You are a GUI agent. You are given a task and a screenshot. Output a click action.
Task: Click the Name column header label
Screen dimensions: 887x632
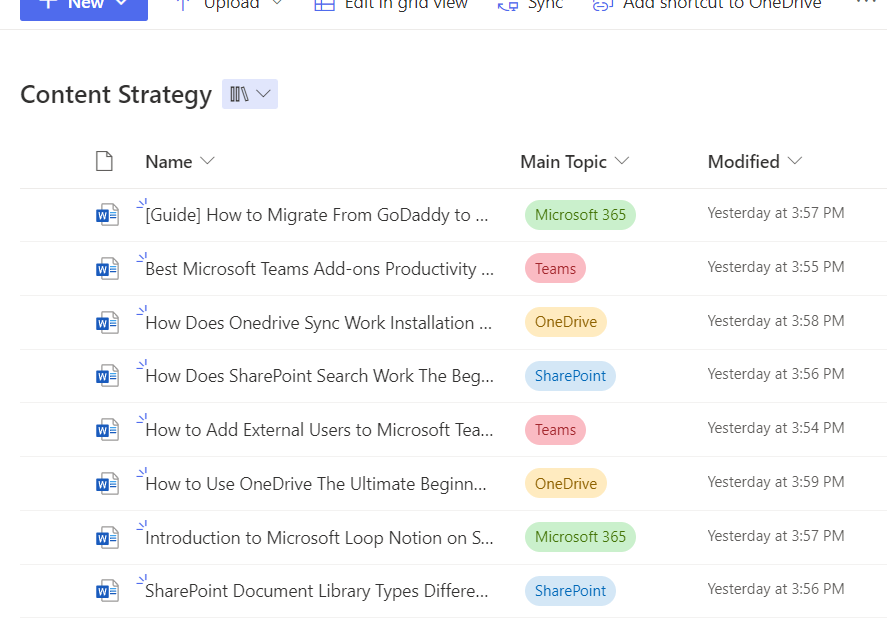(x=169, y=162)
